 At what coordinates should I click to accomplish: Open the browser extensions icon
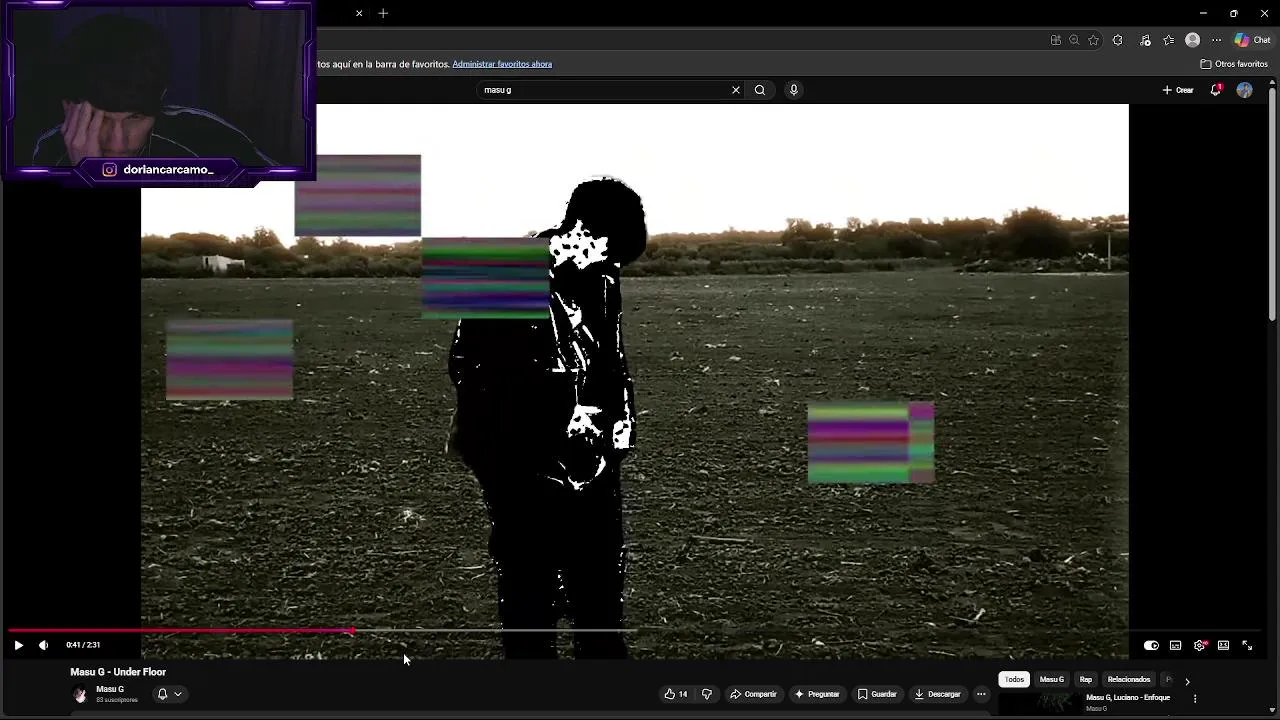(x=1117, y=40)
